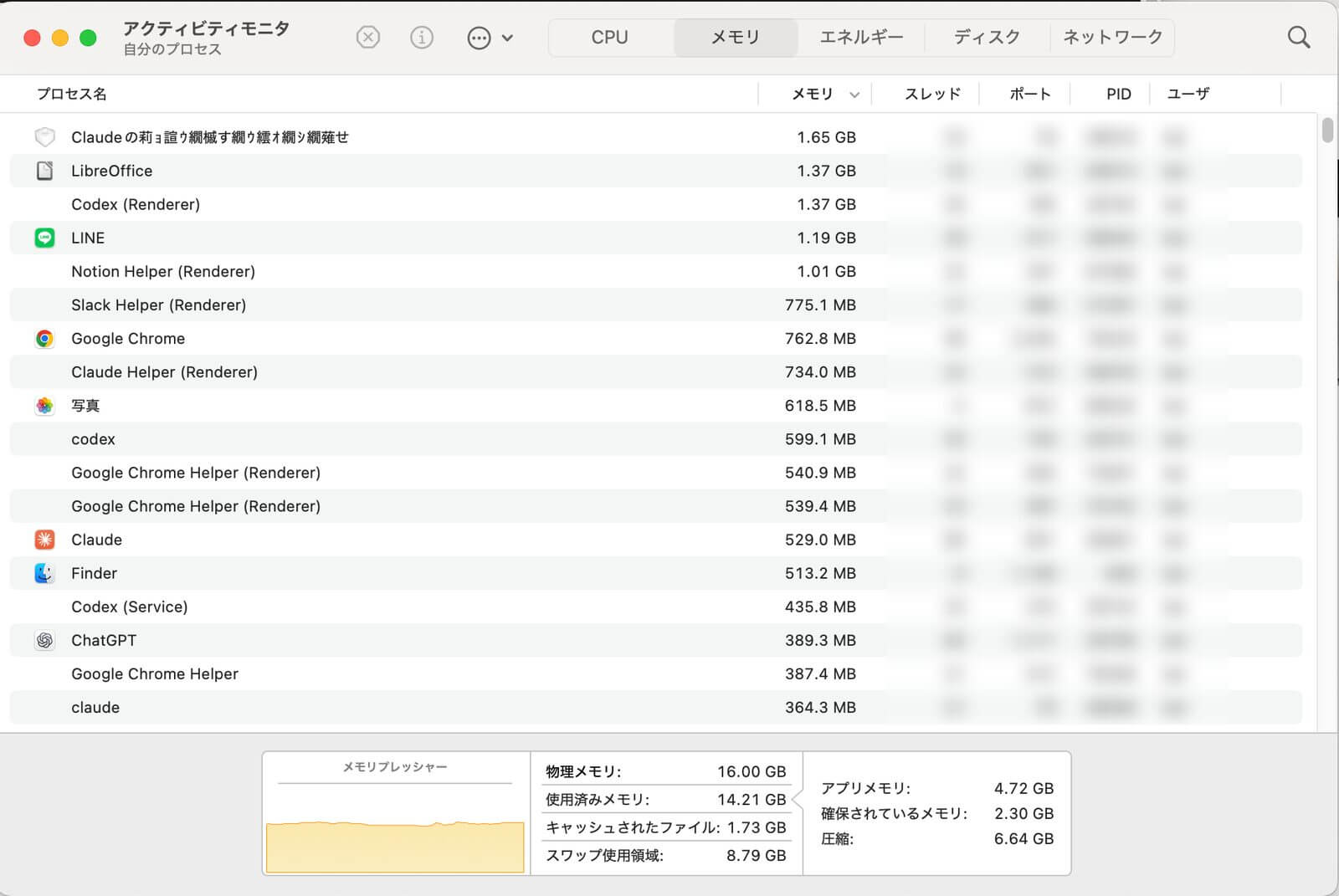Sort by ポート column header
1339x896 pixels.
click(x=1030, y=94)
